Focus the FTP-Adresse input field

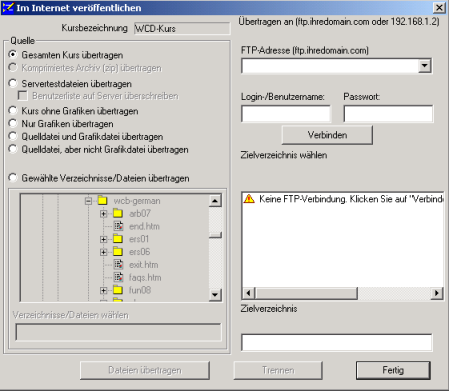click(330, 66)
